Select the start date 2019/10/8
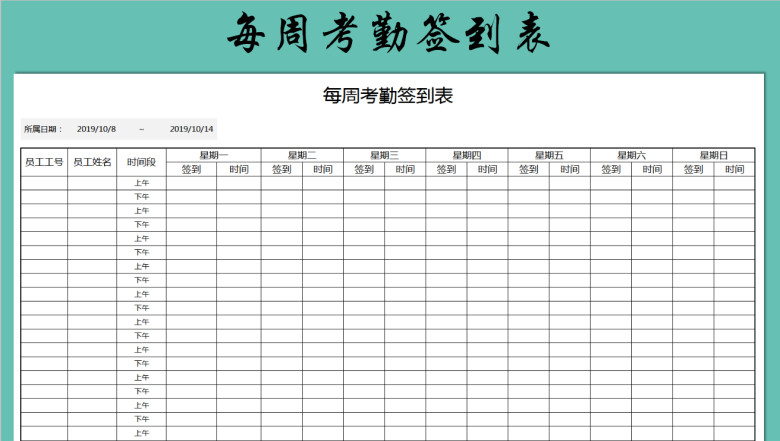The height and width of the screenshot is (441, 780). tap(97, 129)
